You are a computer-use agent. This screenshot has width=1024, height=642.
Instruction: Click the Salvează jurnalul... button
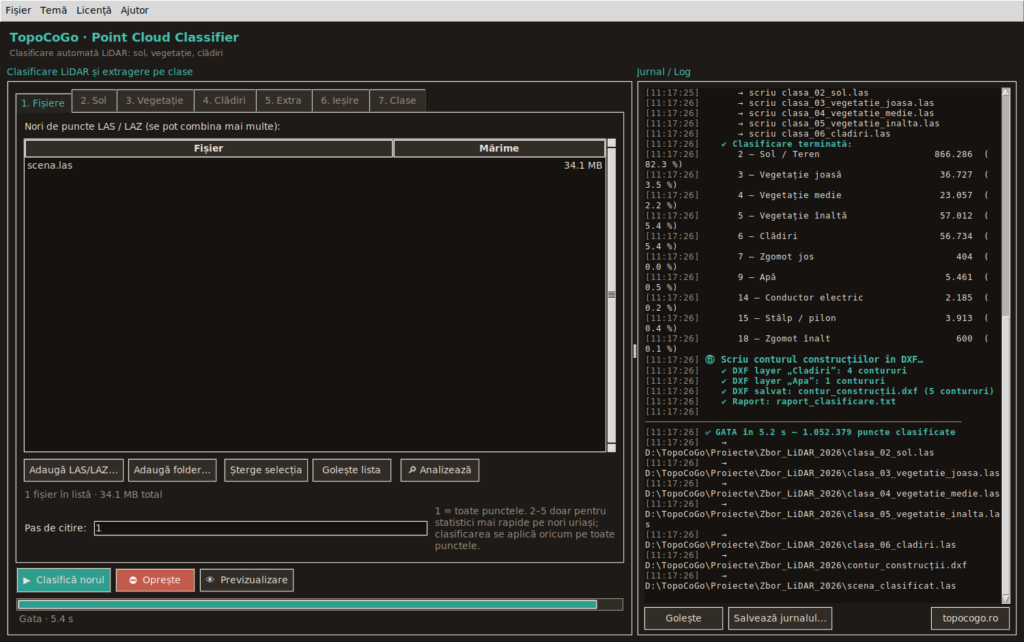click(x=780, y=618)
